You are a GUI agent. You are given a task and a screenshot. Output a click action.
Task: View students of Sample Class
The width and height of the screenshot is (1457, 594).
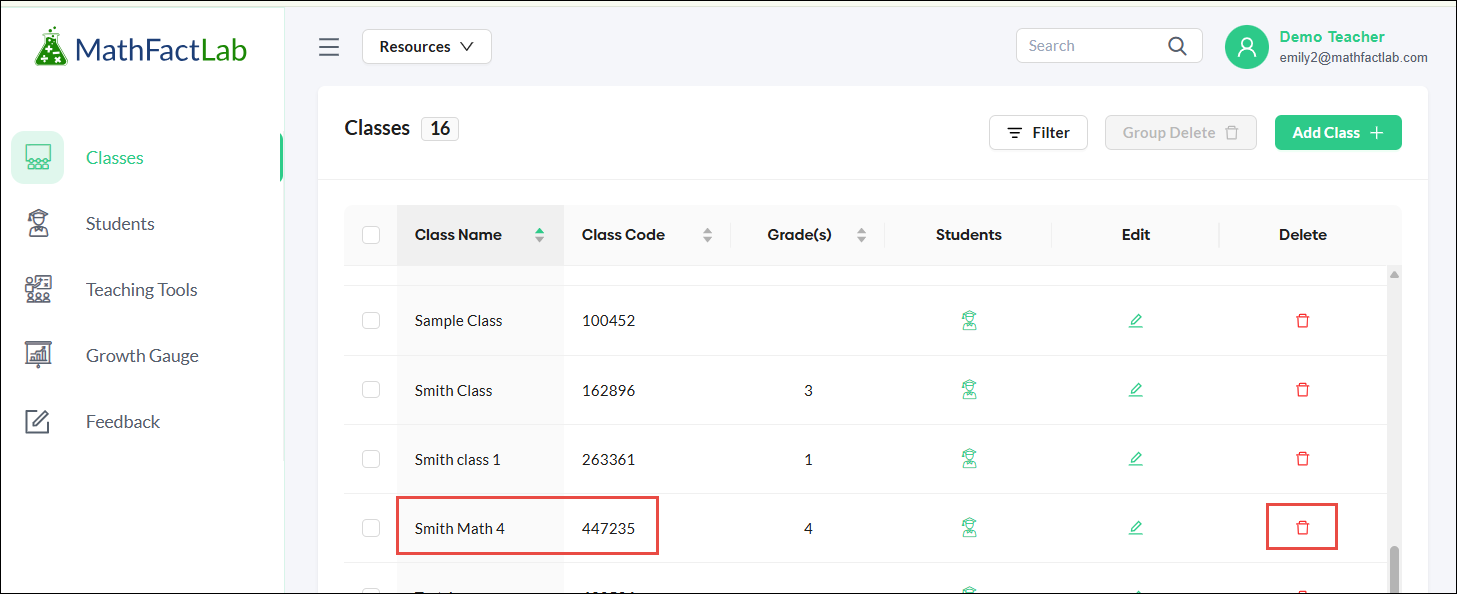coord(968,320)
